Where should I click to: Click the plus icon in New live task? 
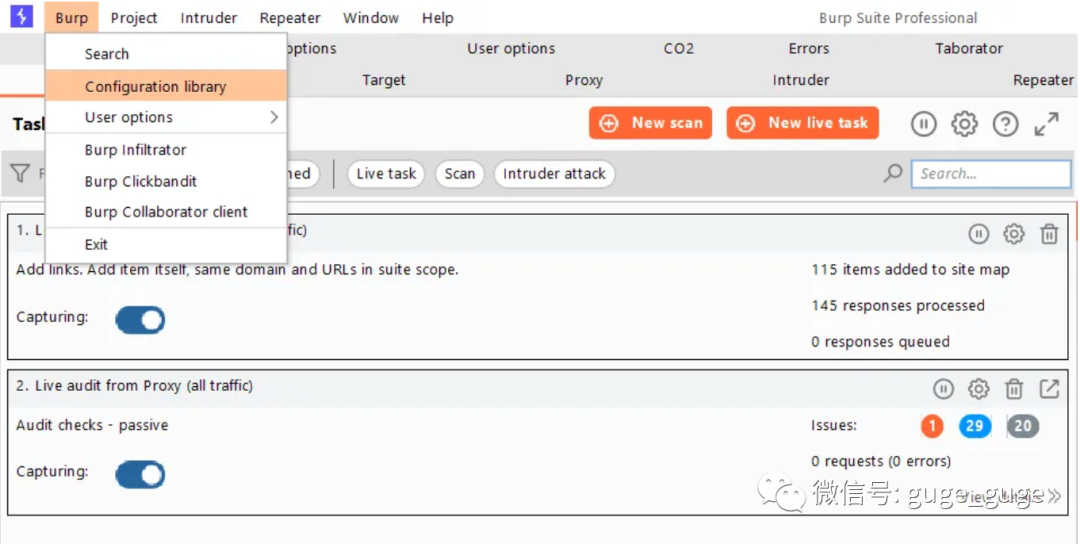pyautogui.click(x=746, y=123)
